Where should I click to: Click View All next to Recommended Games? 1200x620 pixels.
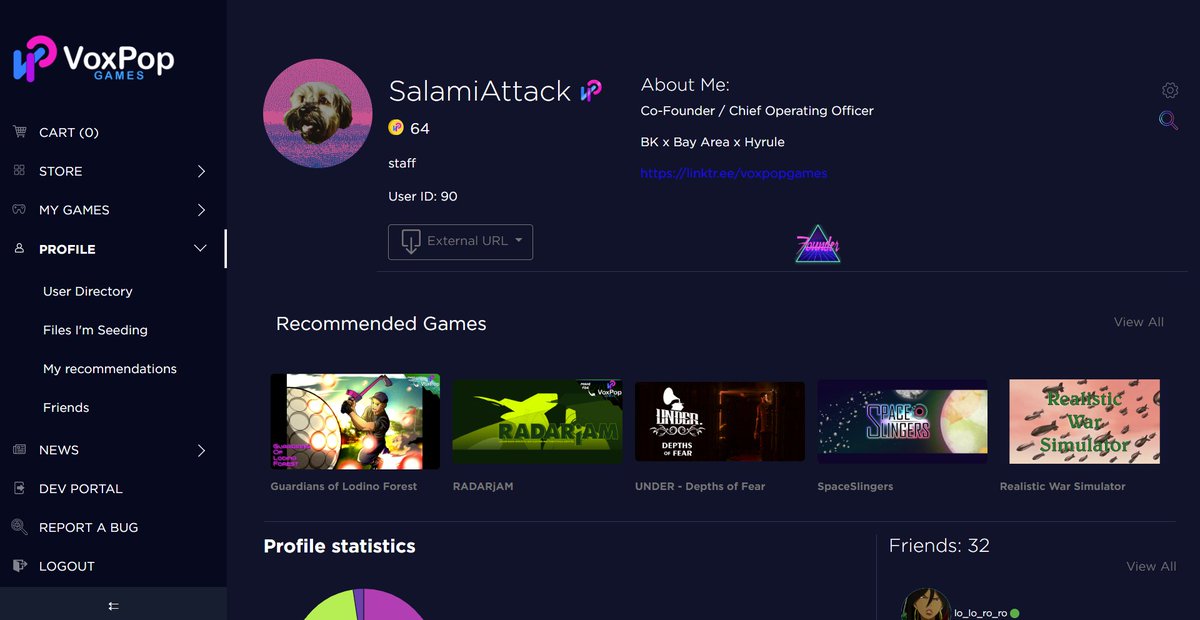point(1138,322)
